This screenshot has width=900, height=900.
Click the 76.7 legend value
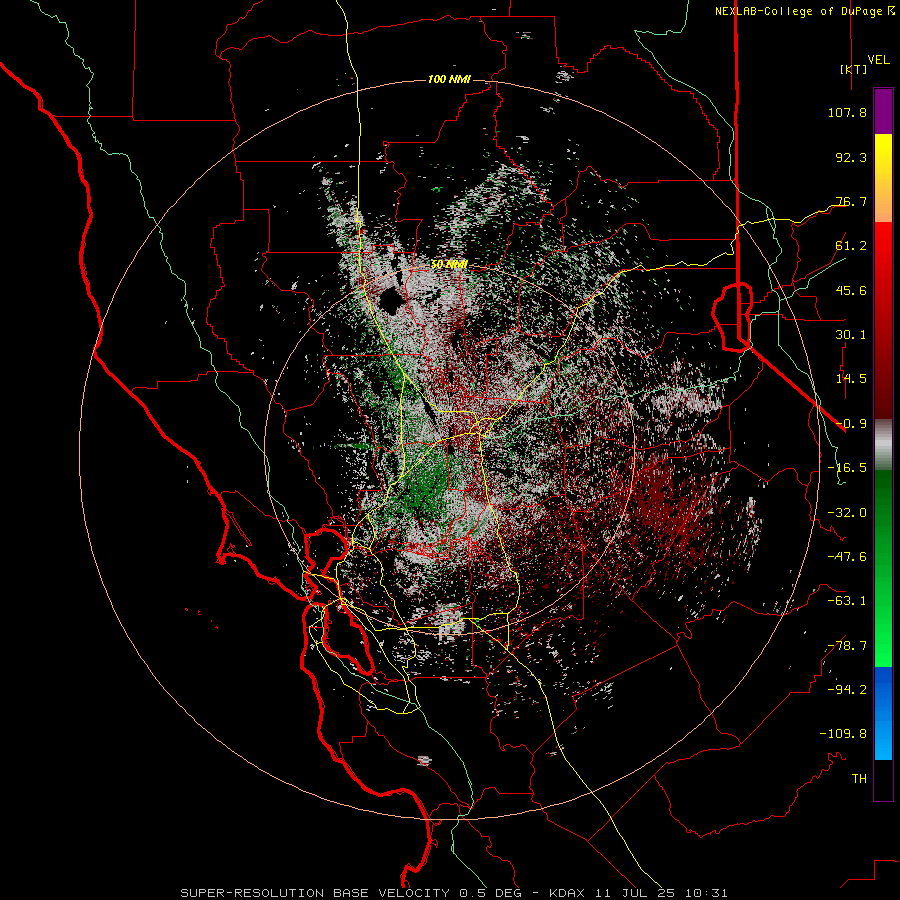click(851, 201)
